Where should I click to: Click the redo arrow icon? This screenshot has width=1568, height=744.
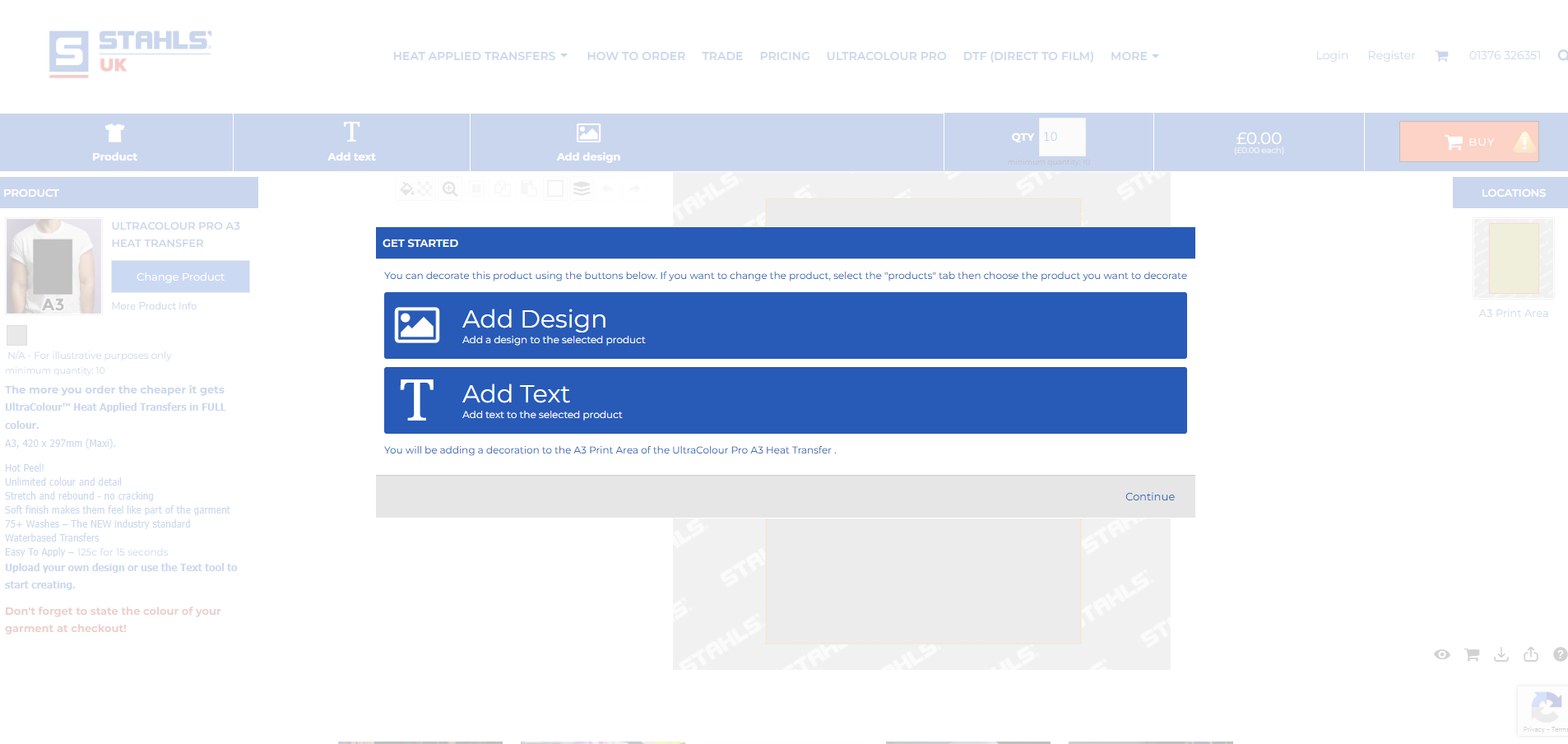634,188
